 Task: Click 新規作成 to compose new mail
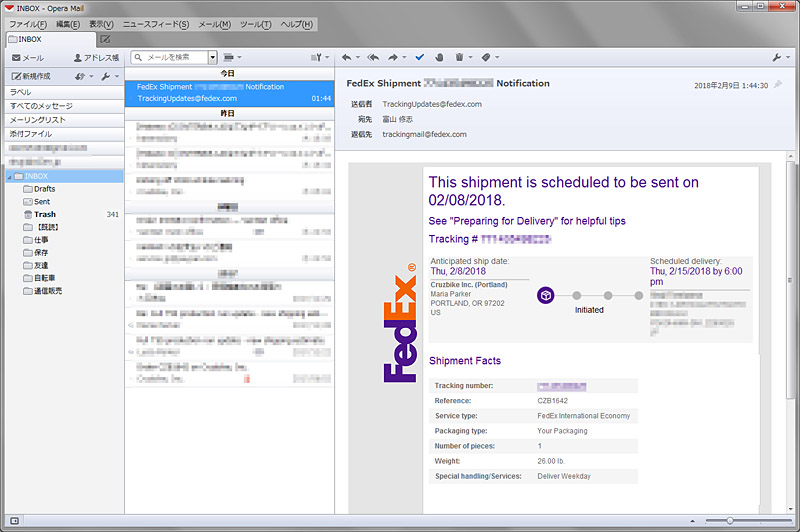[x=31, y=76]
